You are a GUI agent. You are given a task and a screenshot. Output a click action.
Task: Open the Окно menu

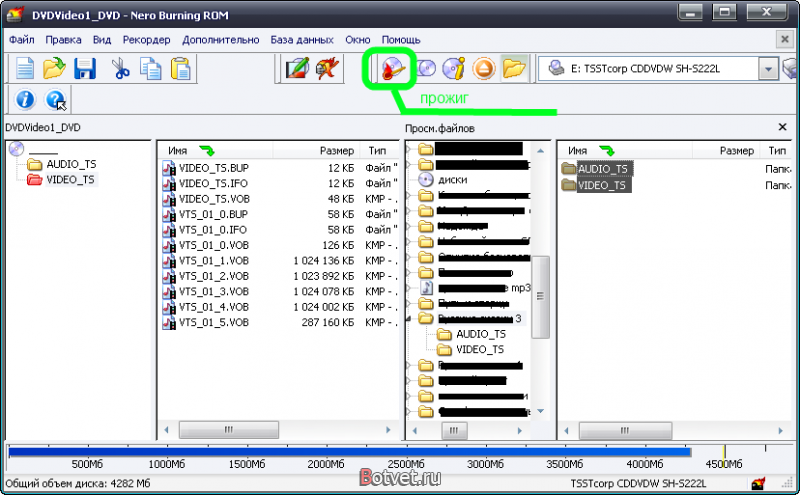(358, 40)
